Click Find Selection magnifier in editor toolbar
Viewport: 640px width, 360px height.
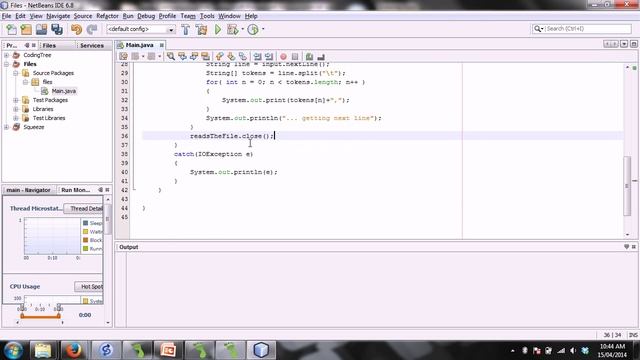click(171, 56)
